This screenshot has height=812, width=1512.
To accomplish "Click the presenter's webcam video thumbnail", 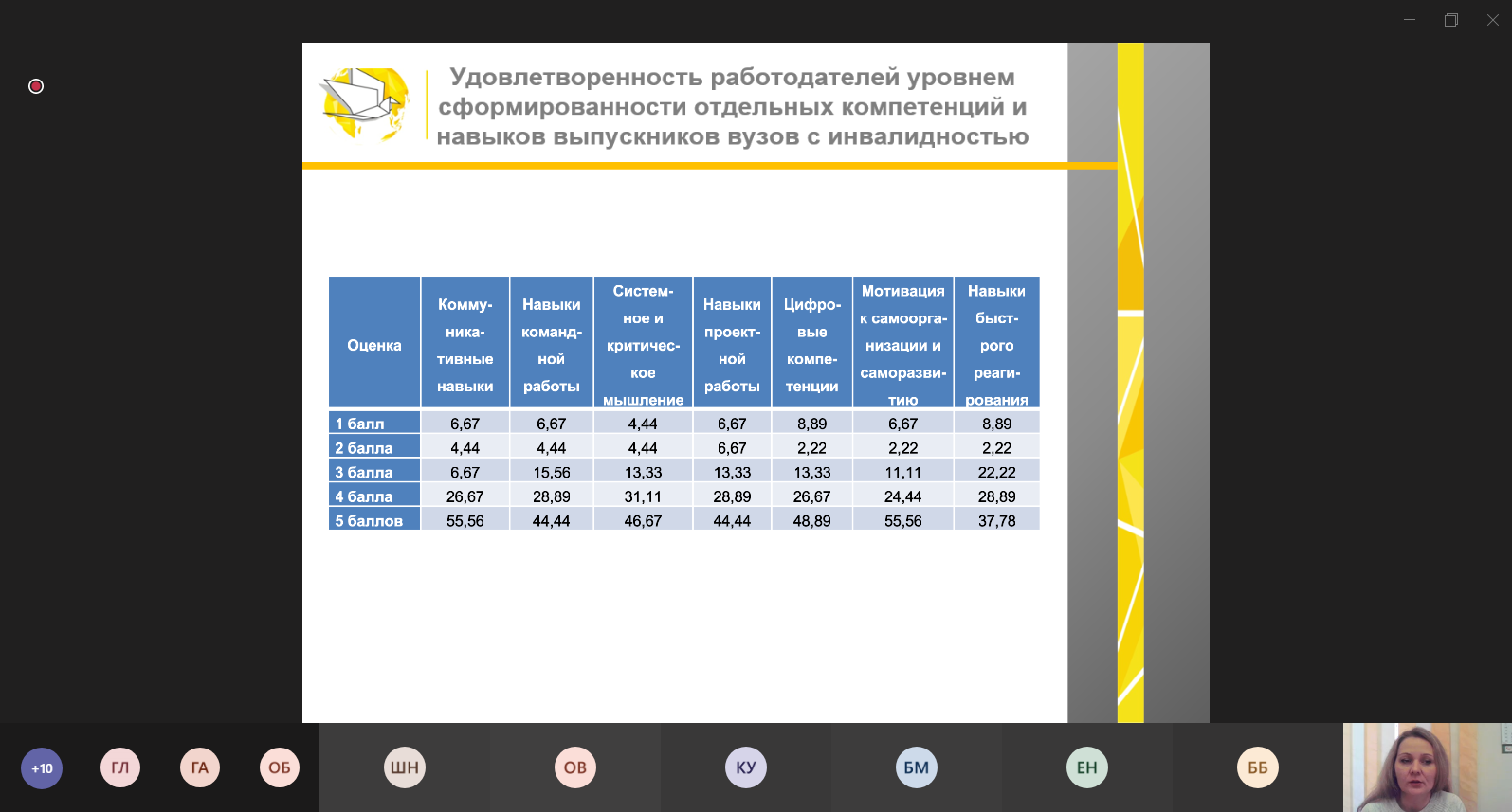I will 1428,767.
